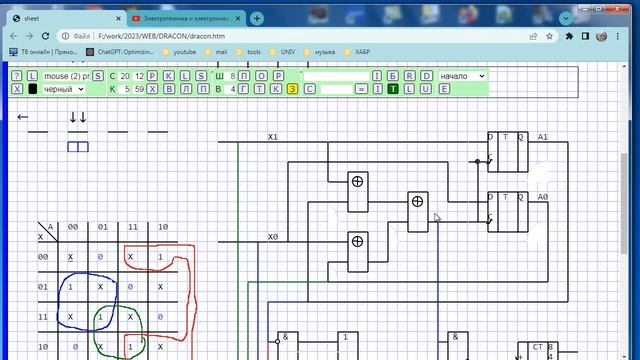Viewport: 640px width, 360px height.
Task: Click the S button after the file name field
Action: pos(98,76)
